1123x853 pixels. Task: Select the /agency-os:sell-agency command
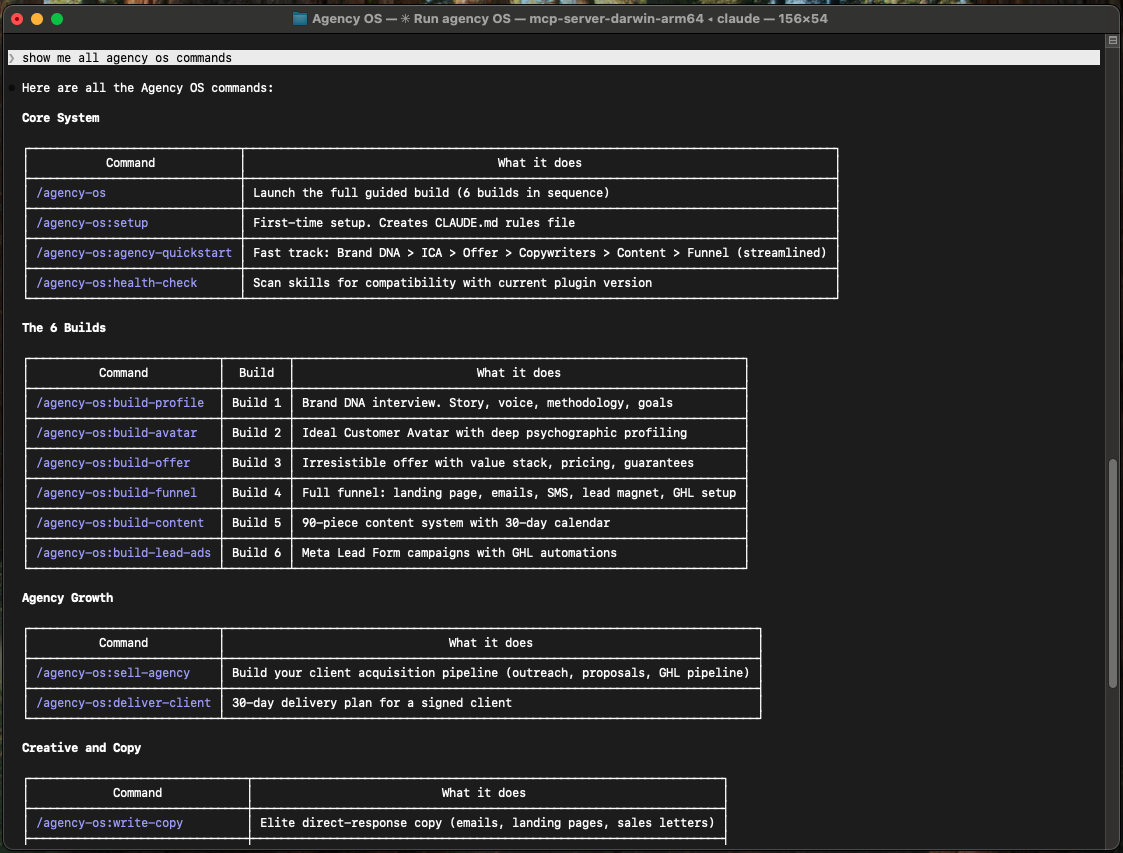(113, 672)
